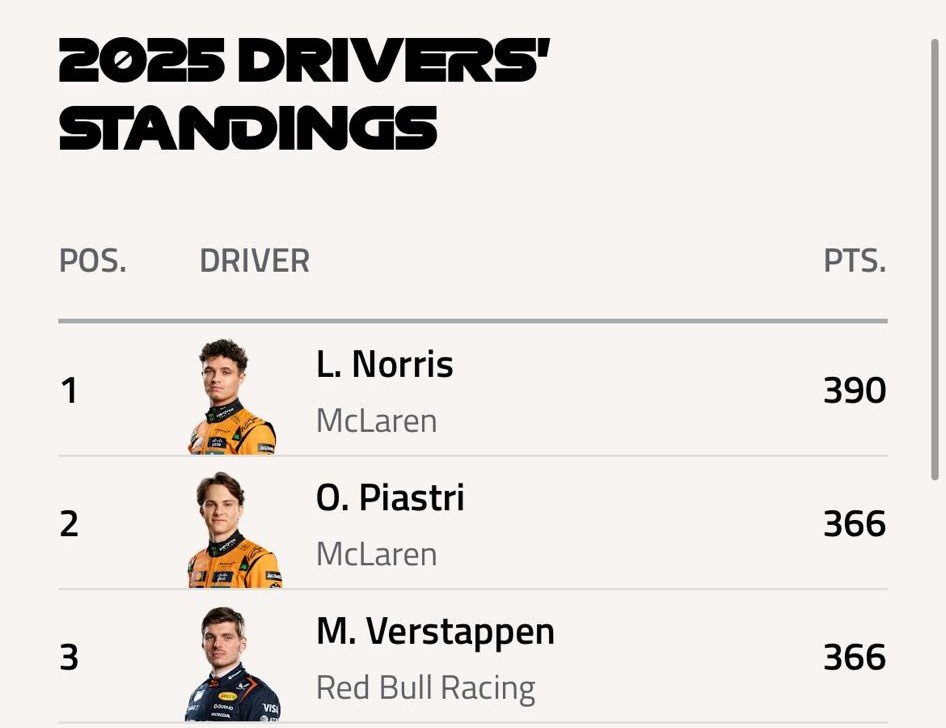Screen dimensions: 946x728
Task: Click Oscar Piastri's driver photo
Action: pyautogui.click(x=234, y=530)
